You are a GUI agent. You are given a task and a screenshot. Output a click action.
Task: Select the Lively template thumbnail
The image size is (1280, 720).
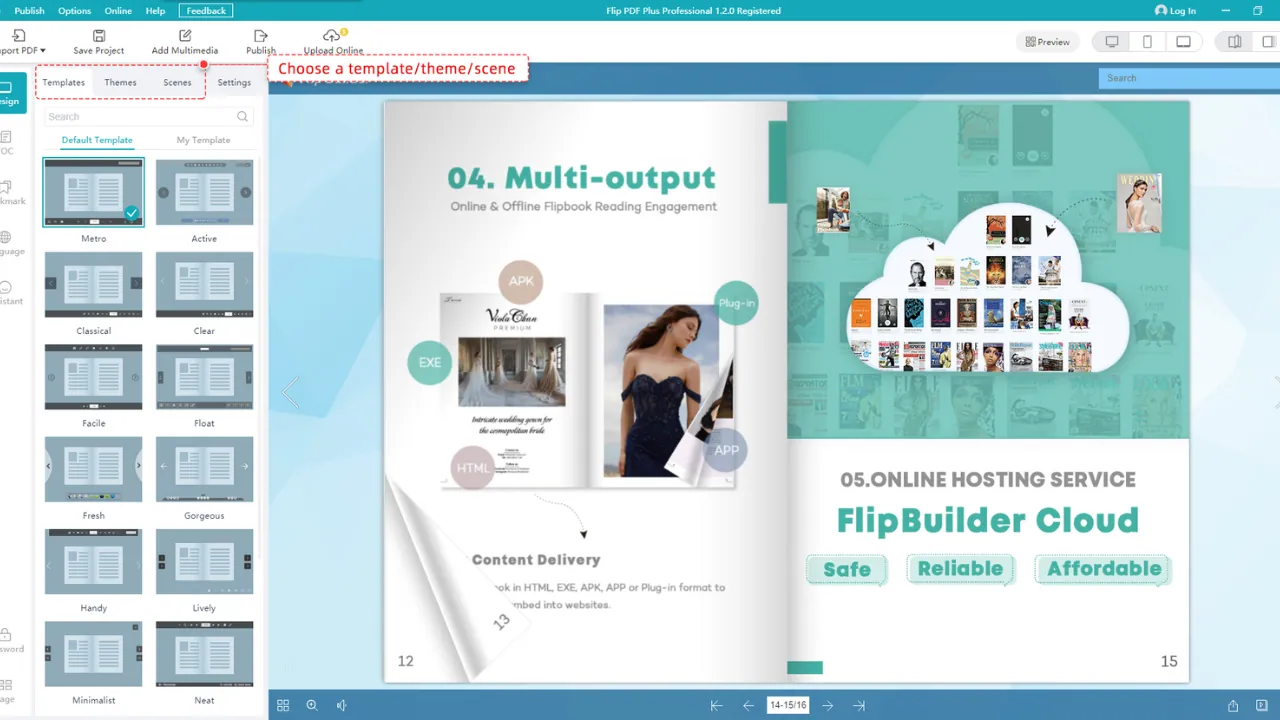click(204, 562)
